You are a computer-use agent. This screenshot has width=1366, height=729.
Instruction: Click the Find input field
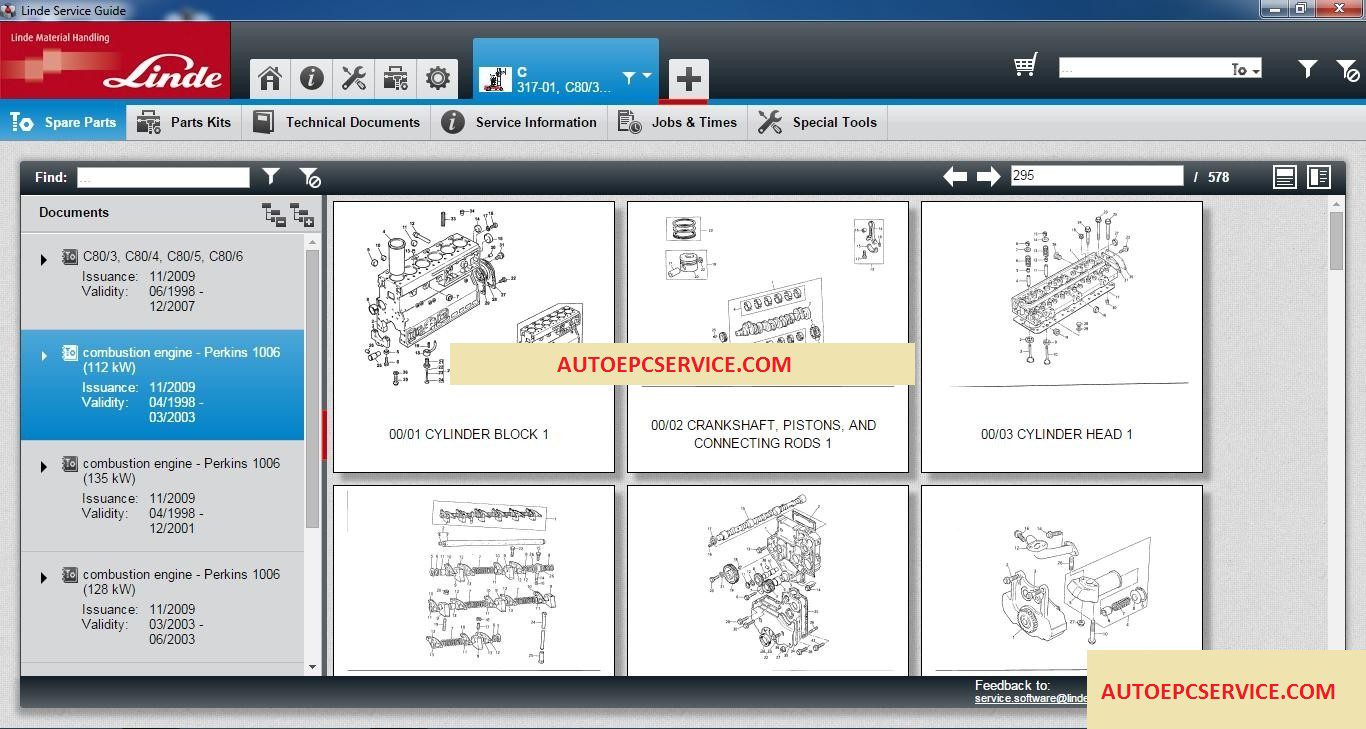163,177
